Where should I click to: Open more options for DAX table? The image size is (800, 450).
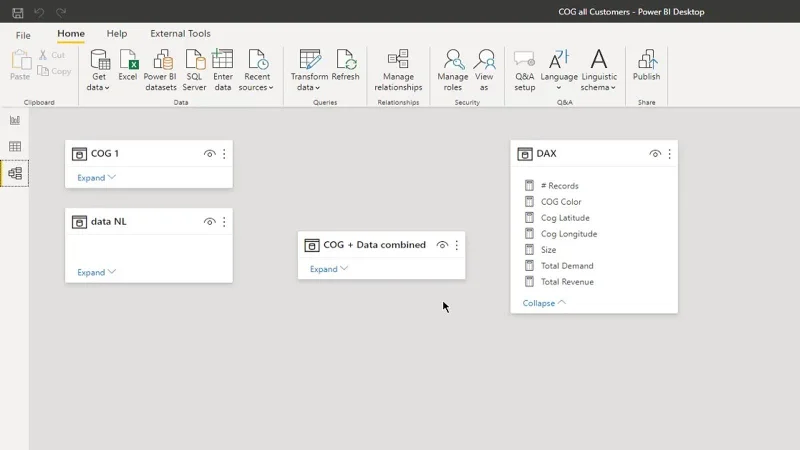pos(669,154)
